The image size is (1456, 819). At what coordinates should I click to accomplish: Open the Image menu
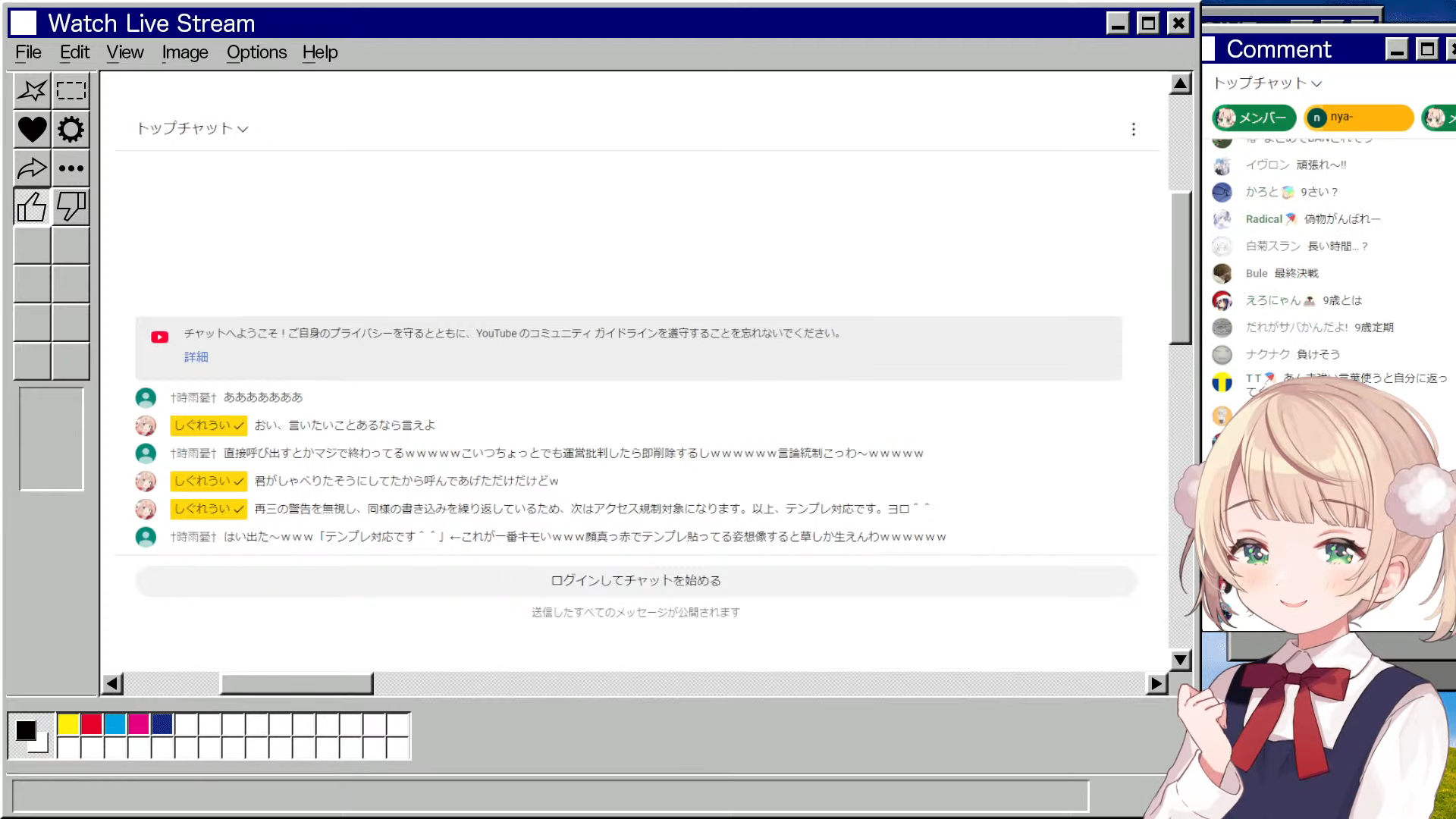tap(184, 52)
